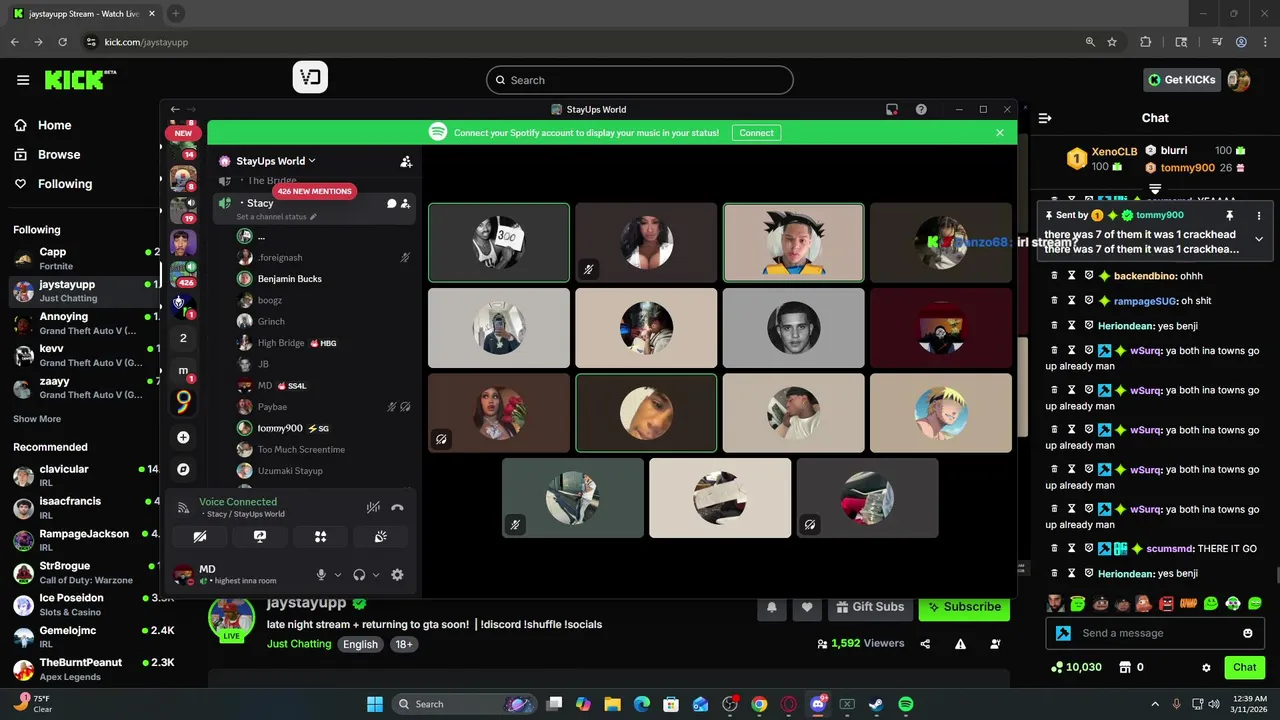Invite people to StayUps World server
Viewport: 1280px width, 720px height.
click(406, 161)
